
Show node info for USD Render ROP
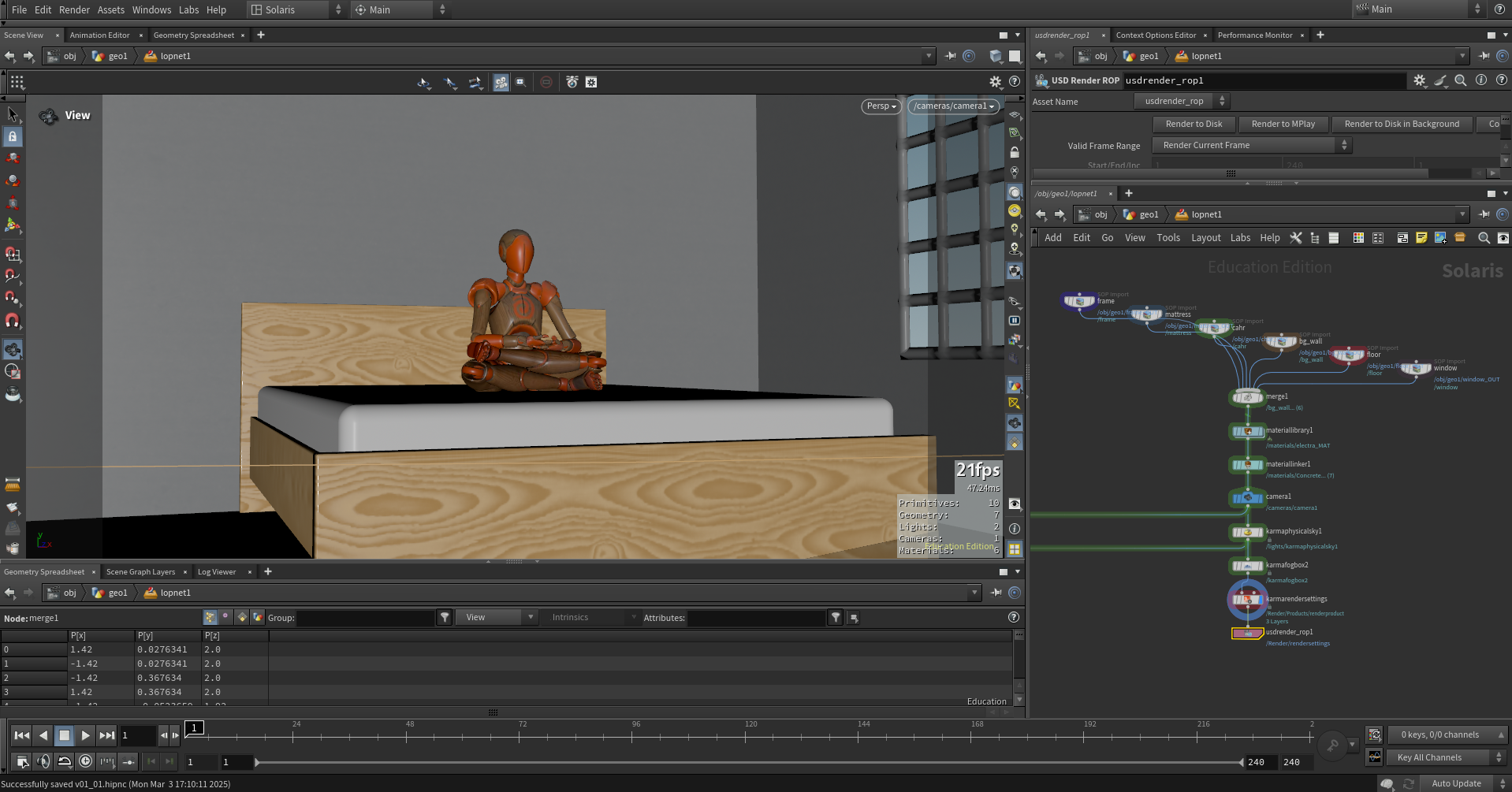click(1481, 80)
